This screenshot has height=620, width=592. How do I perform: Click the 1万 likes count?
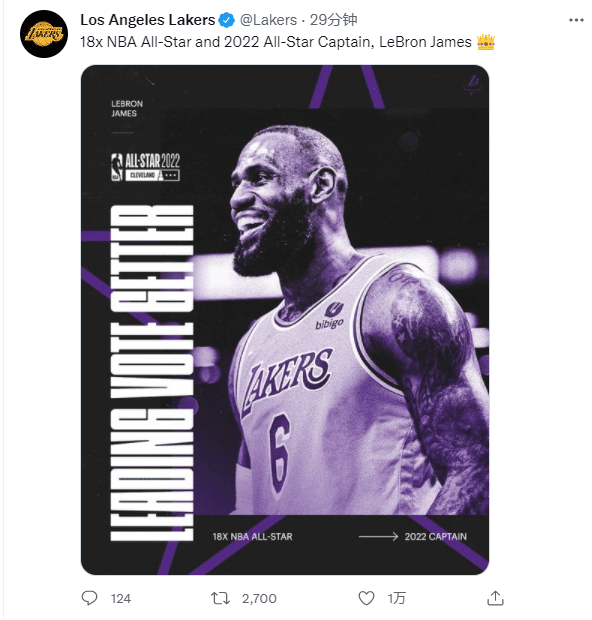click(397, 598)
